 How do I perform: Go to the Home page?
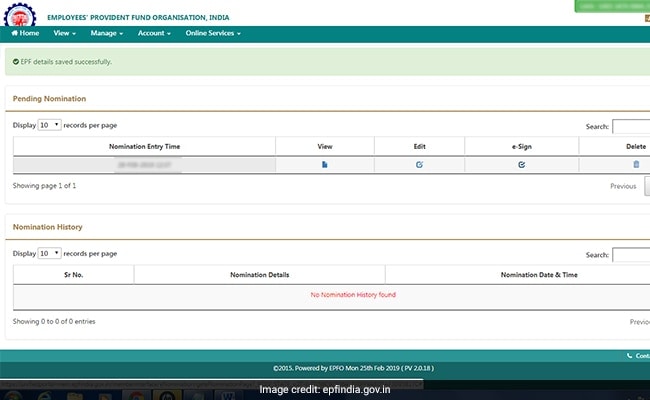(x=25, y=33)
